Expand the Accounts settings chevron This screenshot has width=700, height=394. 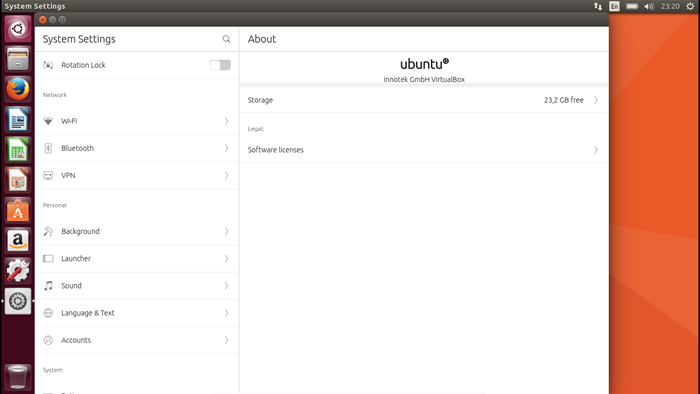226,340
